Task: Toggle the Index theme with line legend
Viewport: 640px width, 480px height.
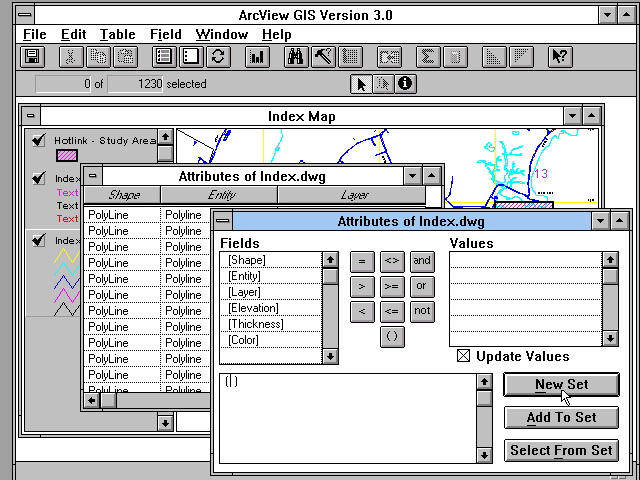Action: [39, 240]
